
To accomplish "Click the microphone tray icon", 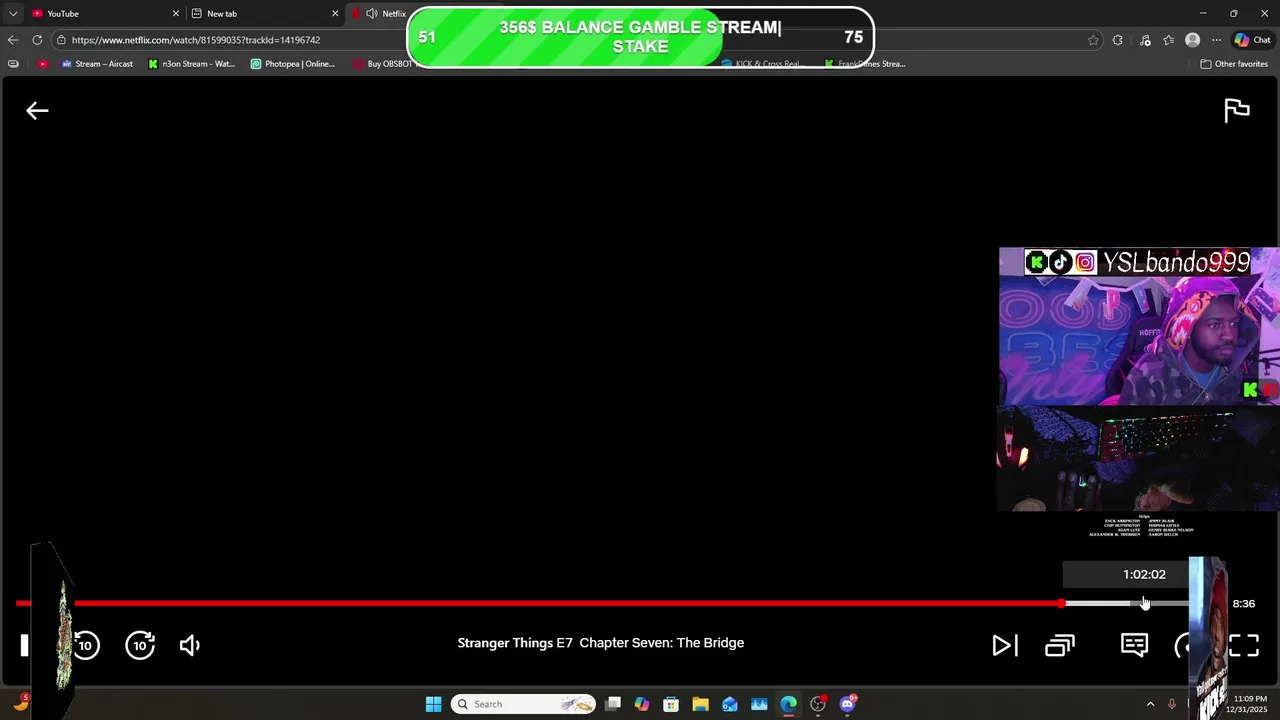I will 1171,704.
